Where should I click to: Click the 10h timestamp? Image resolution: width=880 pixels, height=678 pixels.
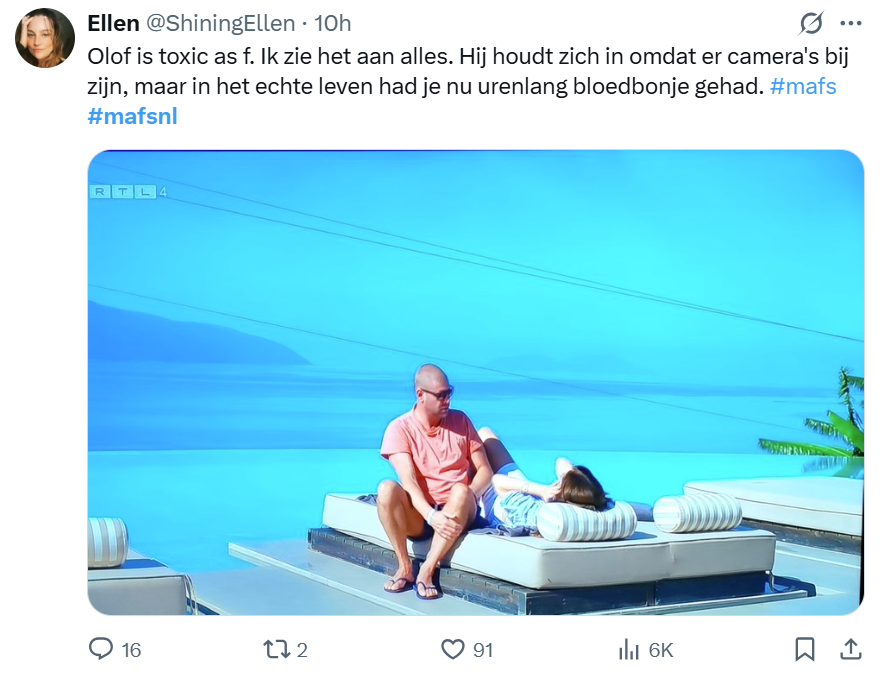coord(333,23)
